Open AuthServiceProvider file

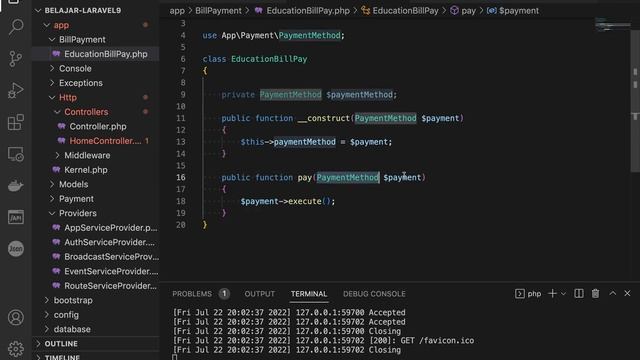[109, 242]
